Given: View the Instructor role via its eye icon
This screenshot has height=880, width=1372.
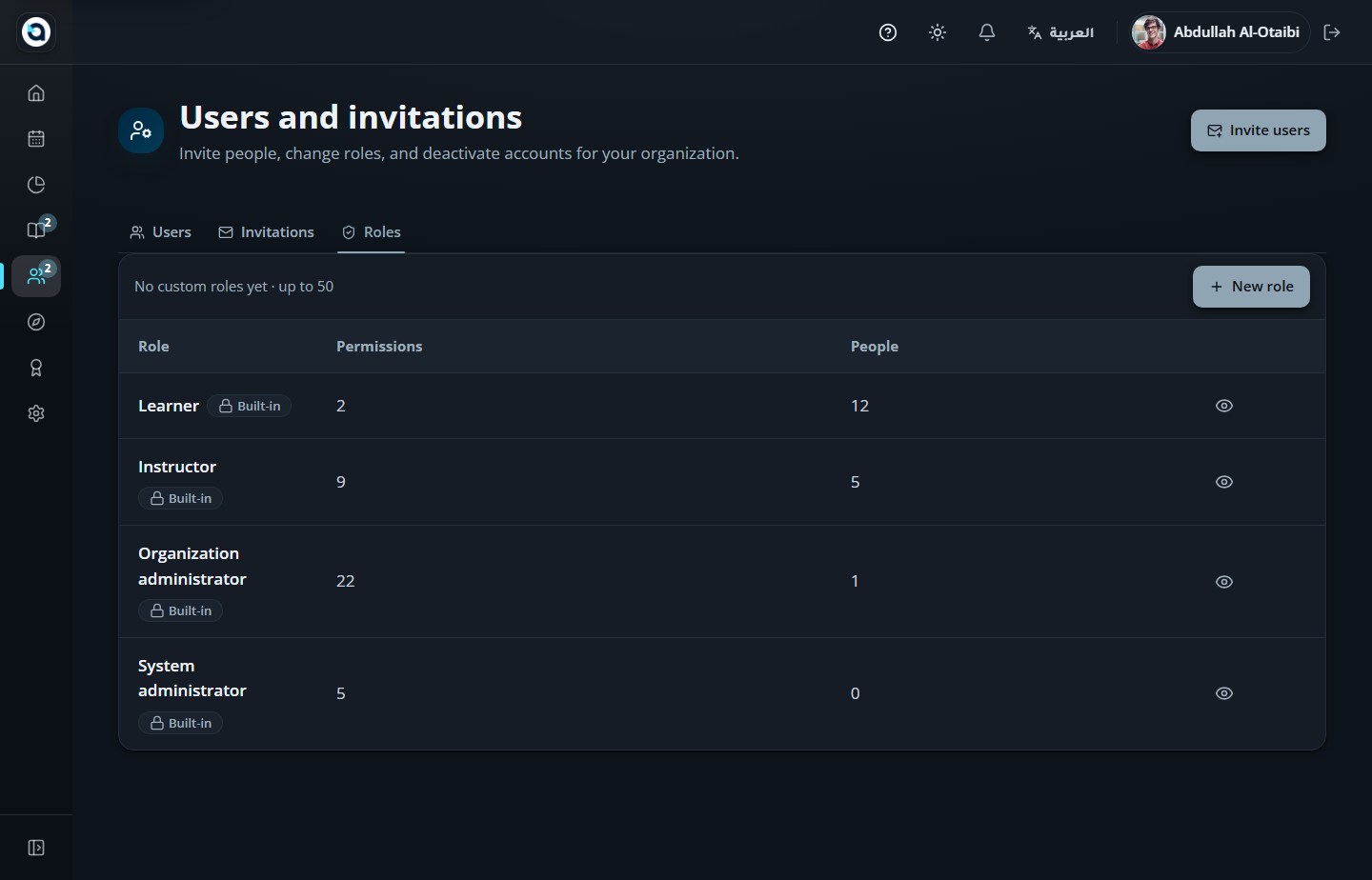Looking at the screenshot, I should click(x=1224, y=482).
